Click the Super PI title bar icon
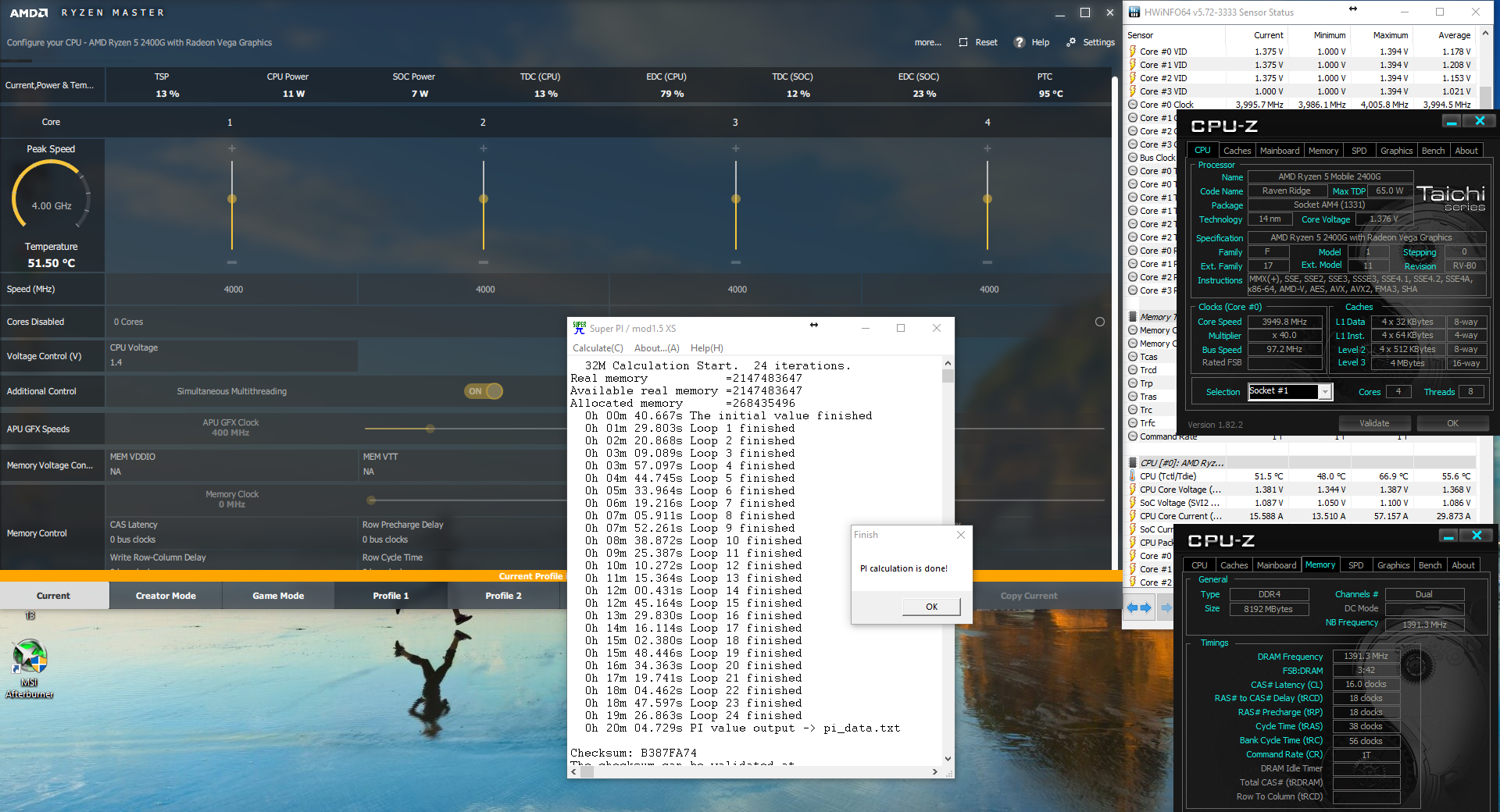This screenshot has width=1500, height=812. (580, 328)
